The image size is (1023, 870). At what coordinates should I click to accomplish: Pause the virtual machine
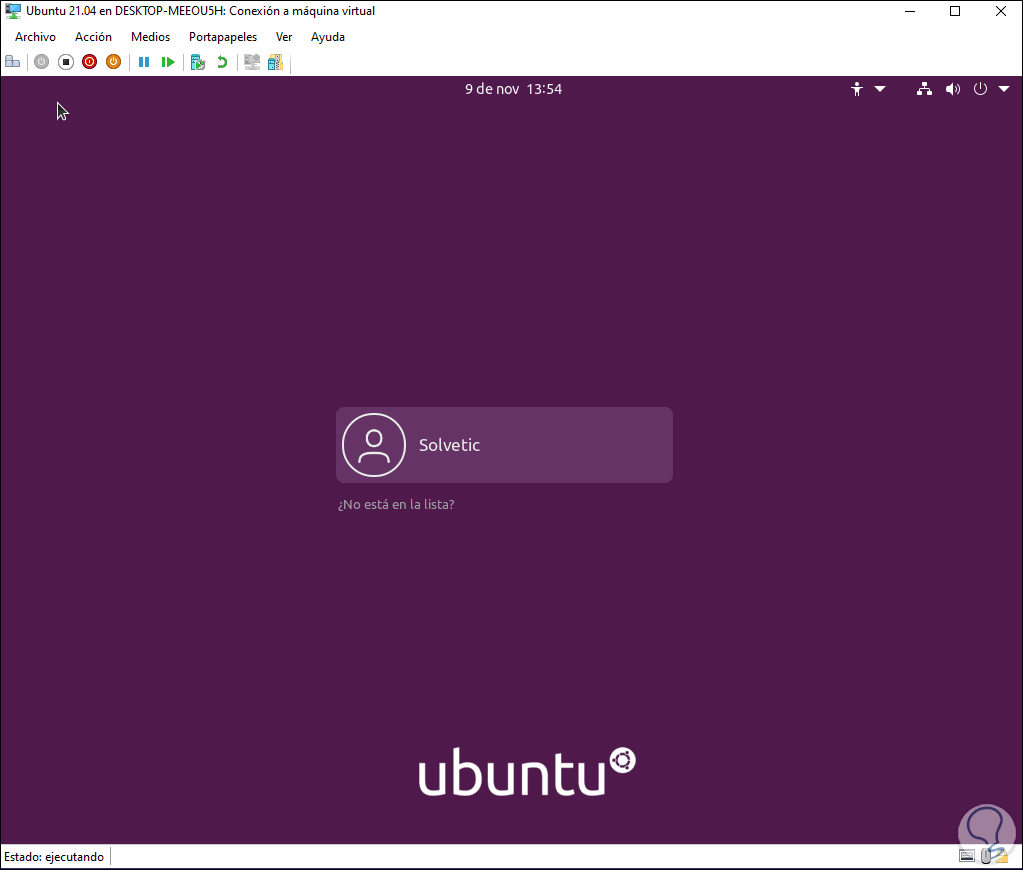pyautogui.click(x=144, y=62)
